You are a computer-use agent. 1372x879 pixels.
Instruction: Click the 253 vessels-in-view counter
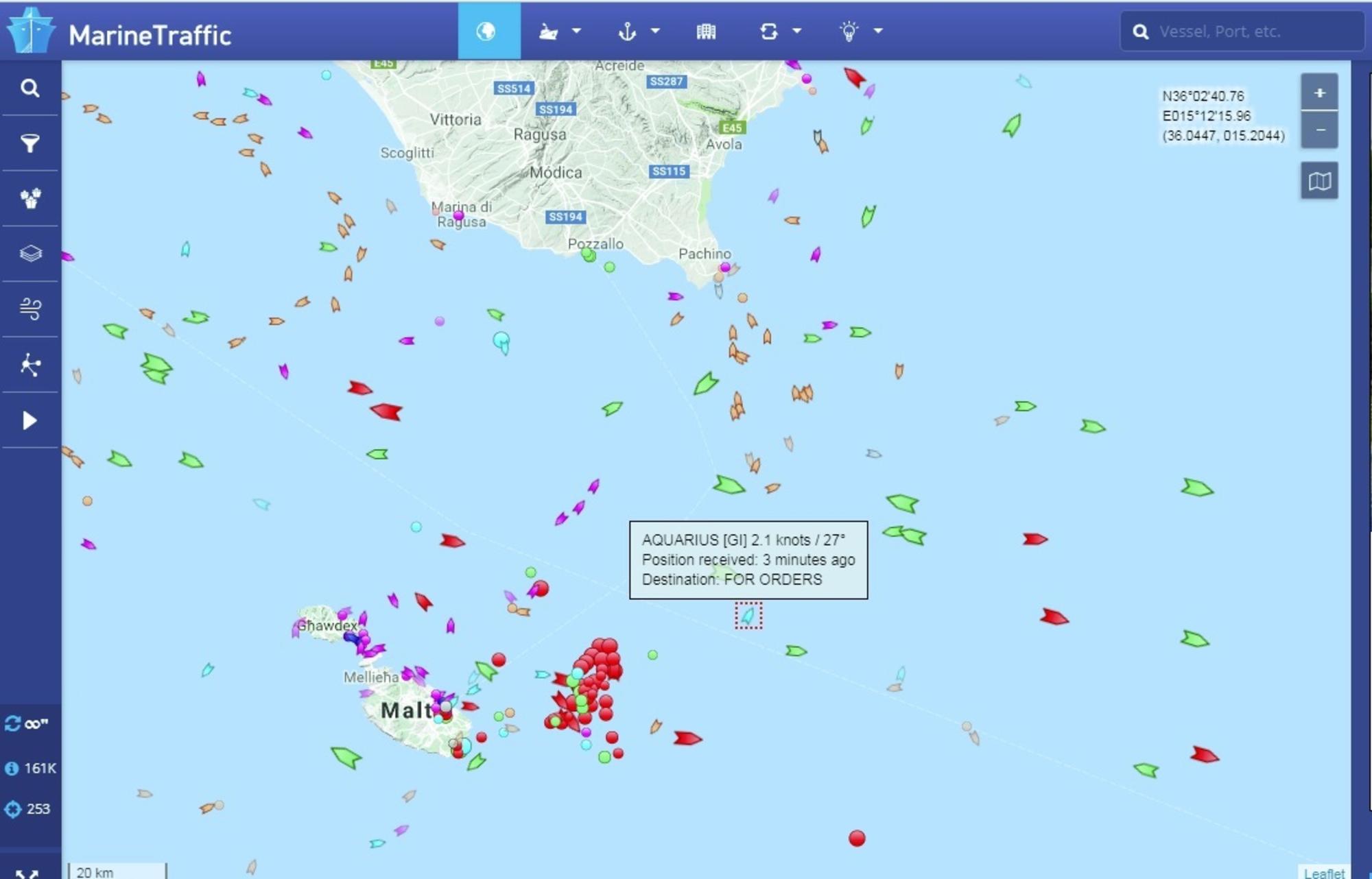click(x=27, y=809)
